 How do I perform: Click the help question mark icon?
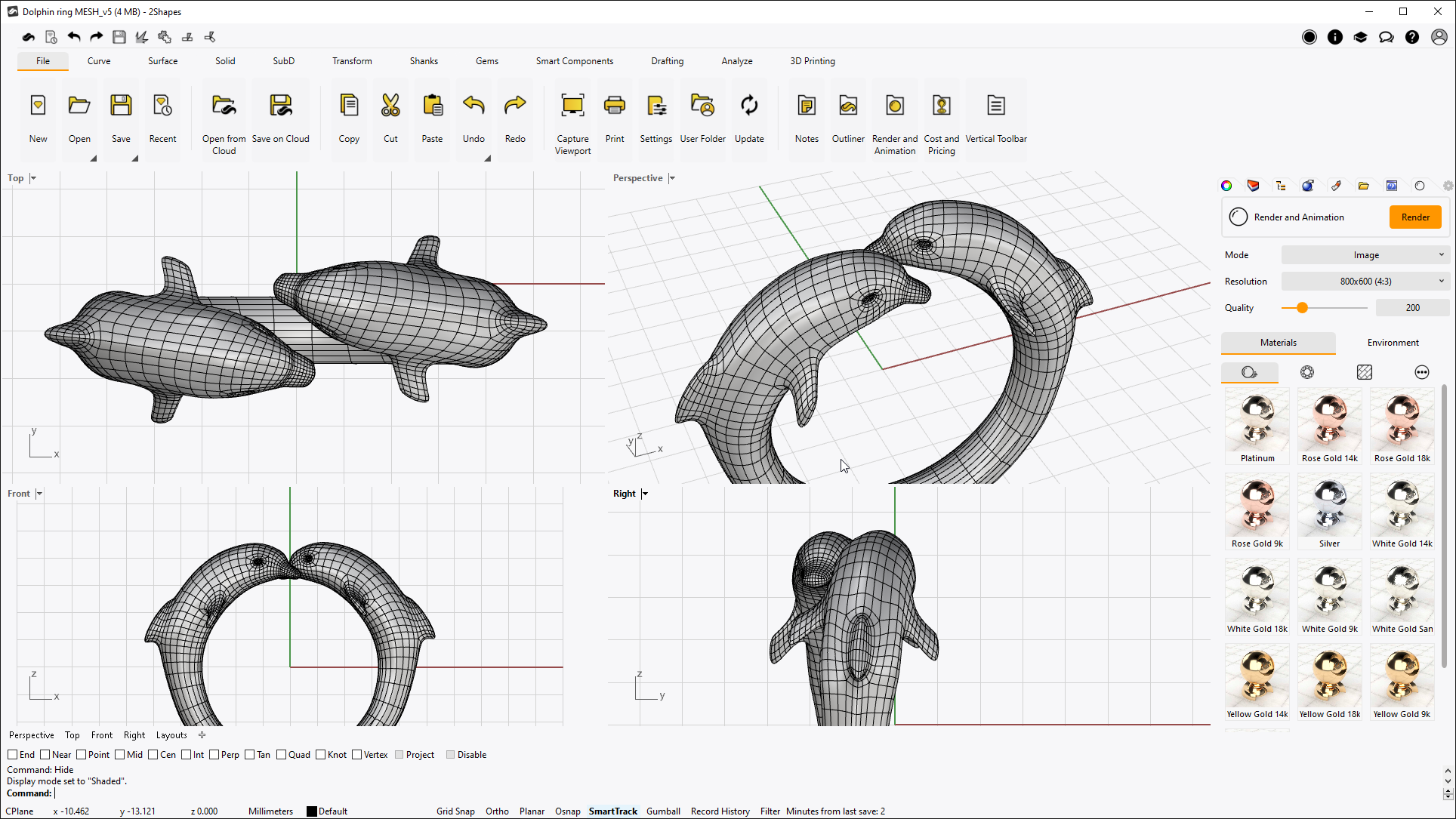pos(1412,37)
